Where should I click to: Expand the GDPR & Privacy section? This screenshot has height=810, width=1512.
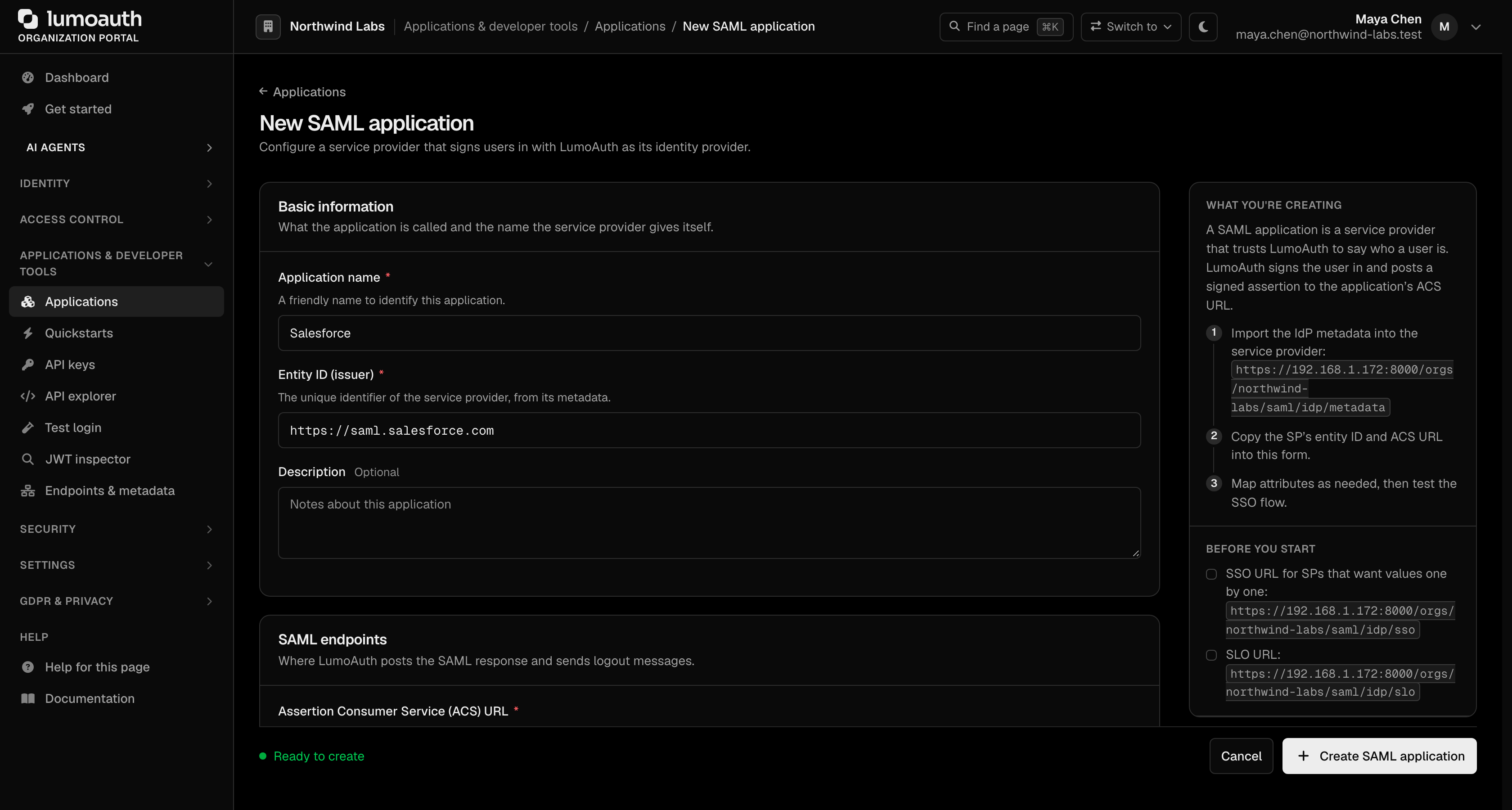pyautogui.click(x=116, y=601)
